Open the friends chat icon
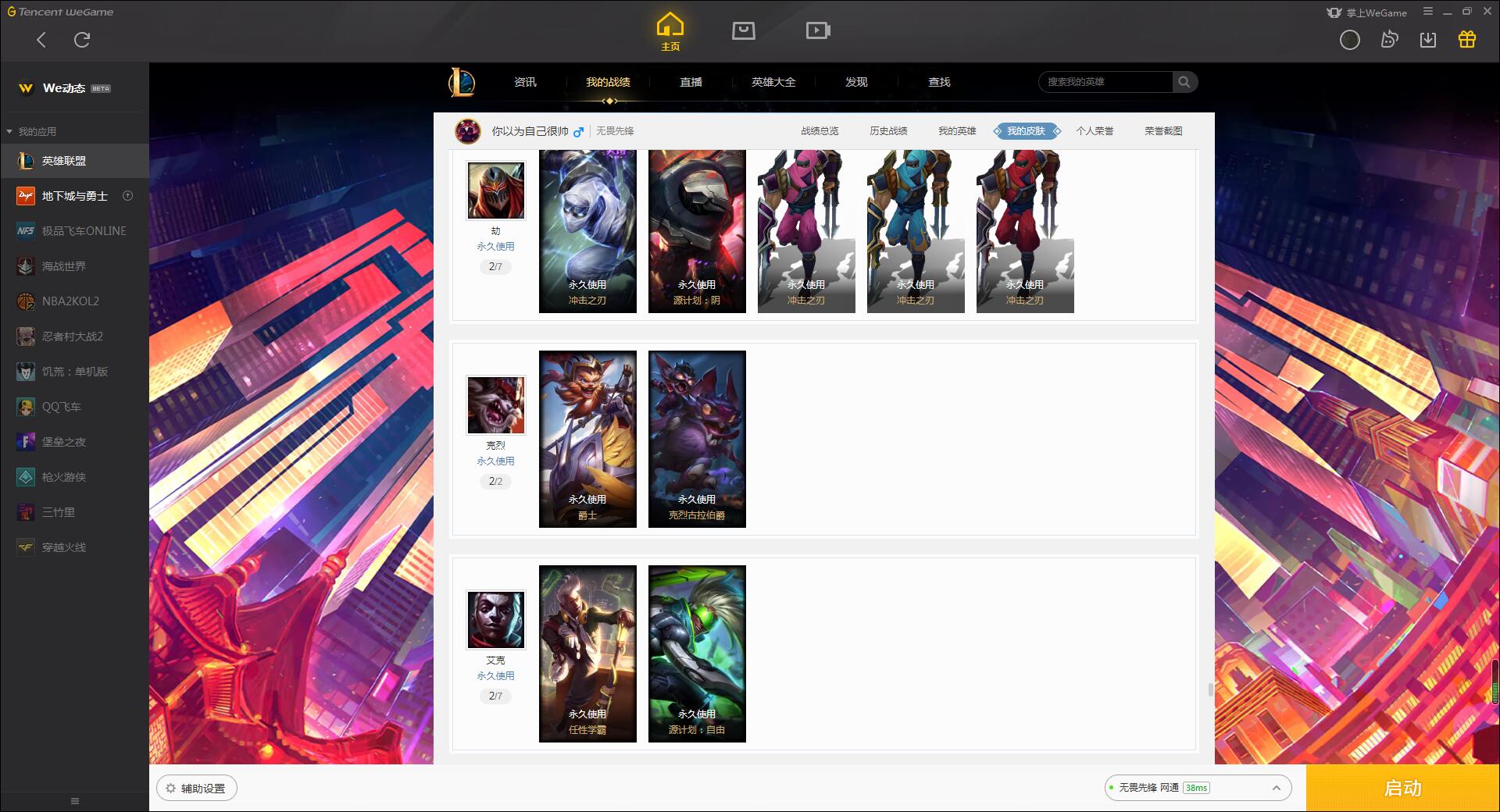 1389,40
